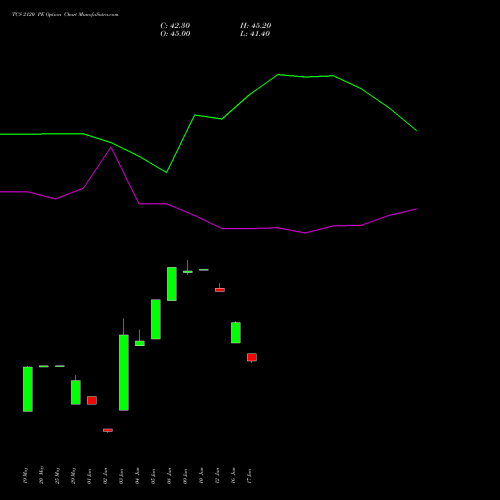The height and width of the screenshot is (500, 500).
Task: Click the '10 Jun' date label
Action: 201,476
